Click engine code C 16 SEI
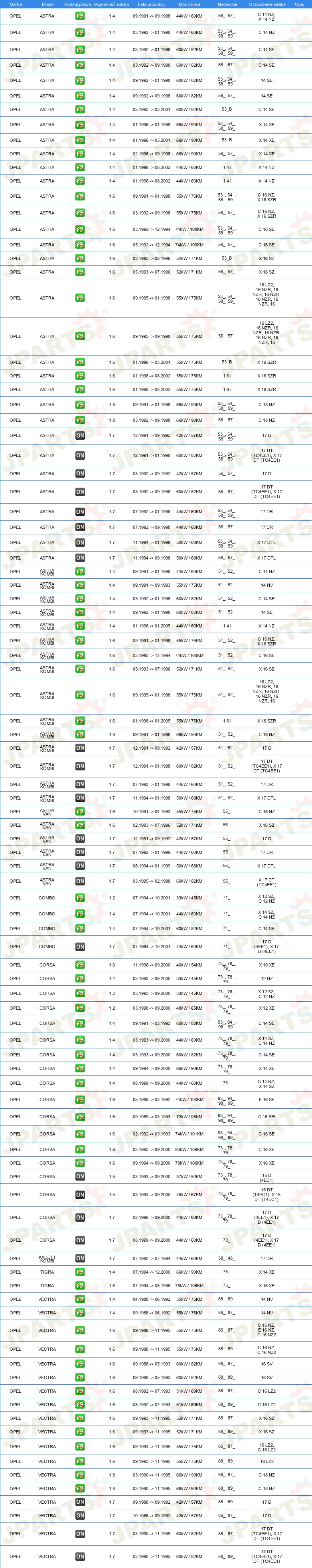This screenshot has width=312, height=1568. (267, 1116)
